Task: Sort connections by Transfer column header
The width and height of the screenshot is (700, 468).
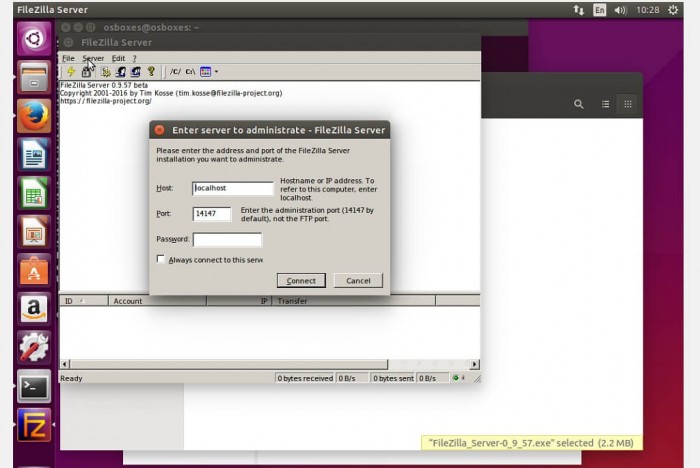Action: [x=354, y=301]
